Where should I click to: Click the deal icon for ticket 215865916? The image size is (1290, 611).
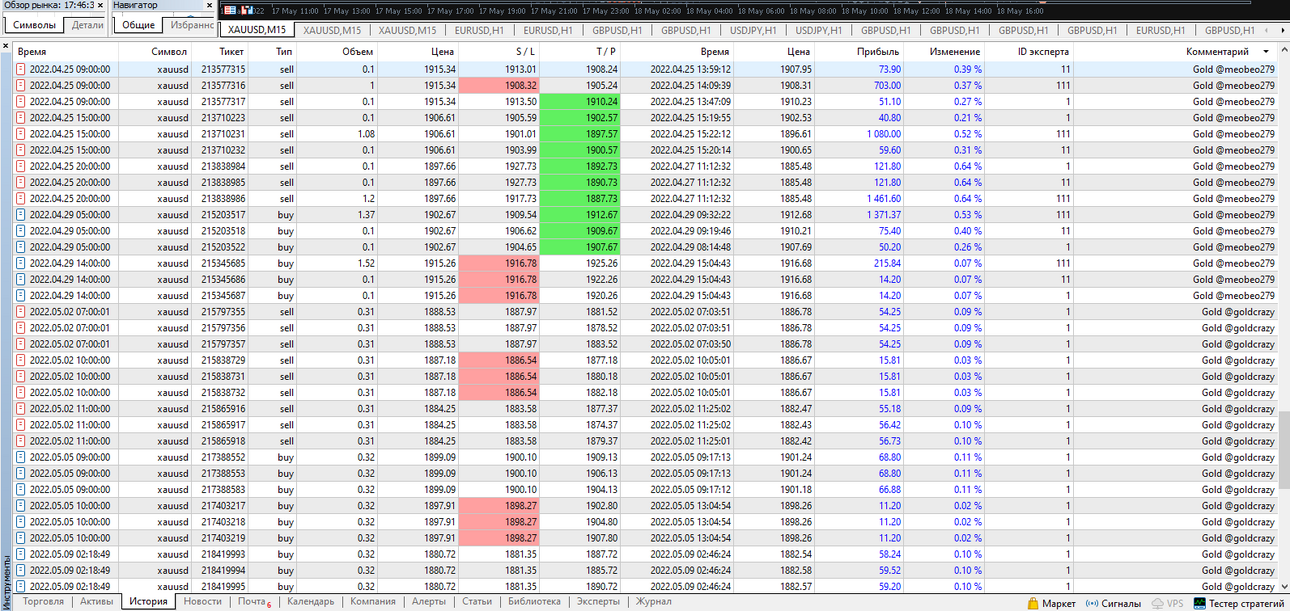click(21, 409)
